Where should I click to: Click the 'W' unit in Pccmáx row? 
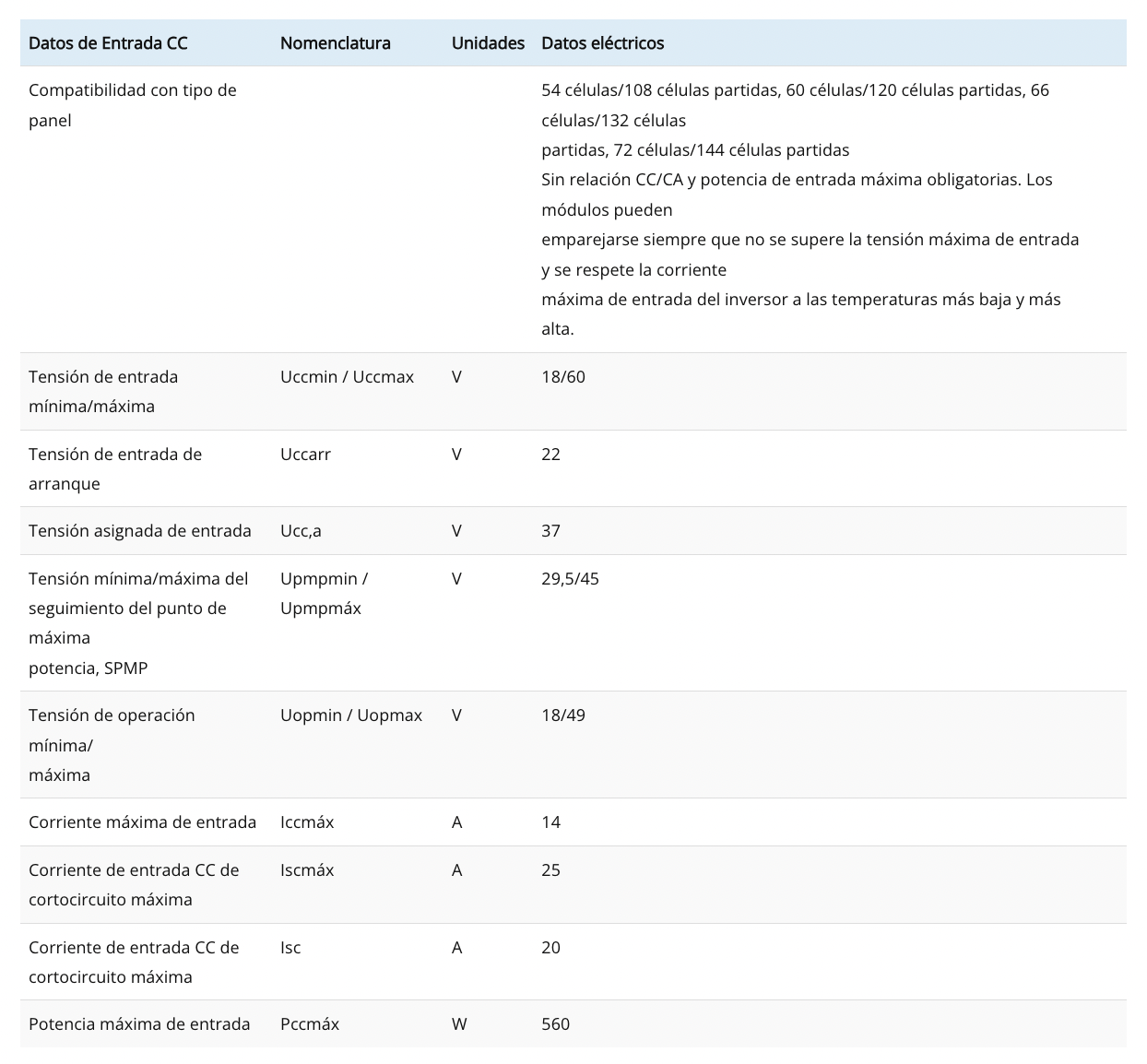coord(459,1024)
